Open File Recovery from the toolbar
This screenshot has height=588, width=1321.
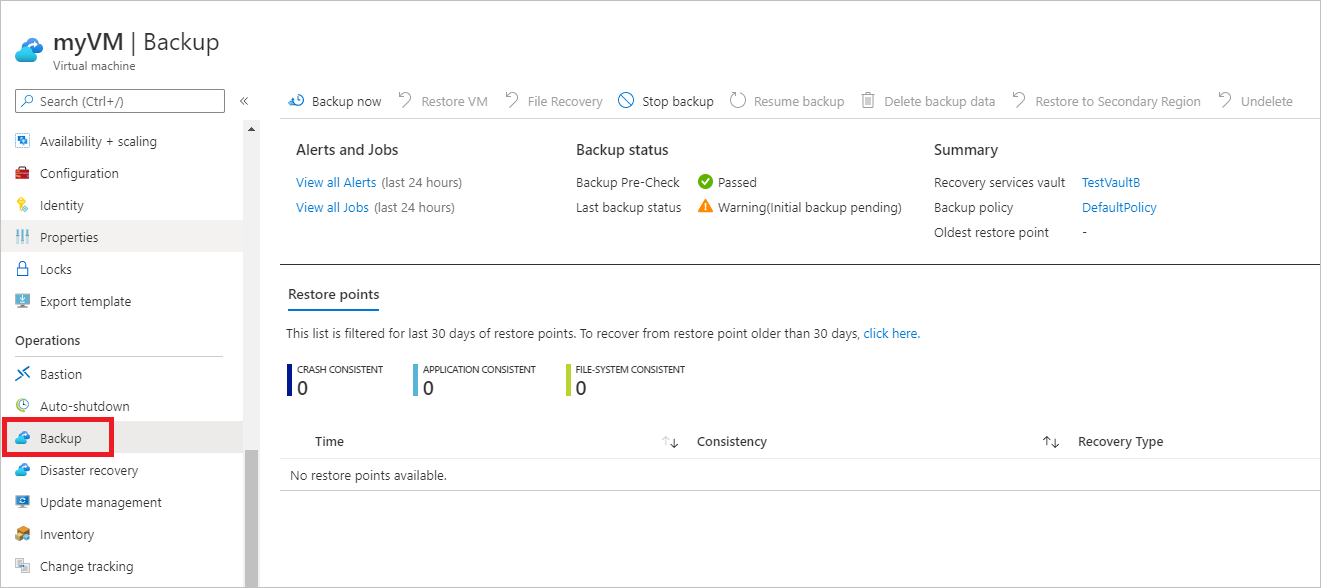coord(512,100)
